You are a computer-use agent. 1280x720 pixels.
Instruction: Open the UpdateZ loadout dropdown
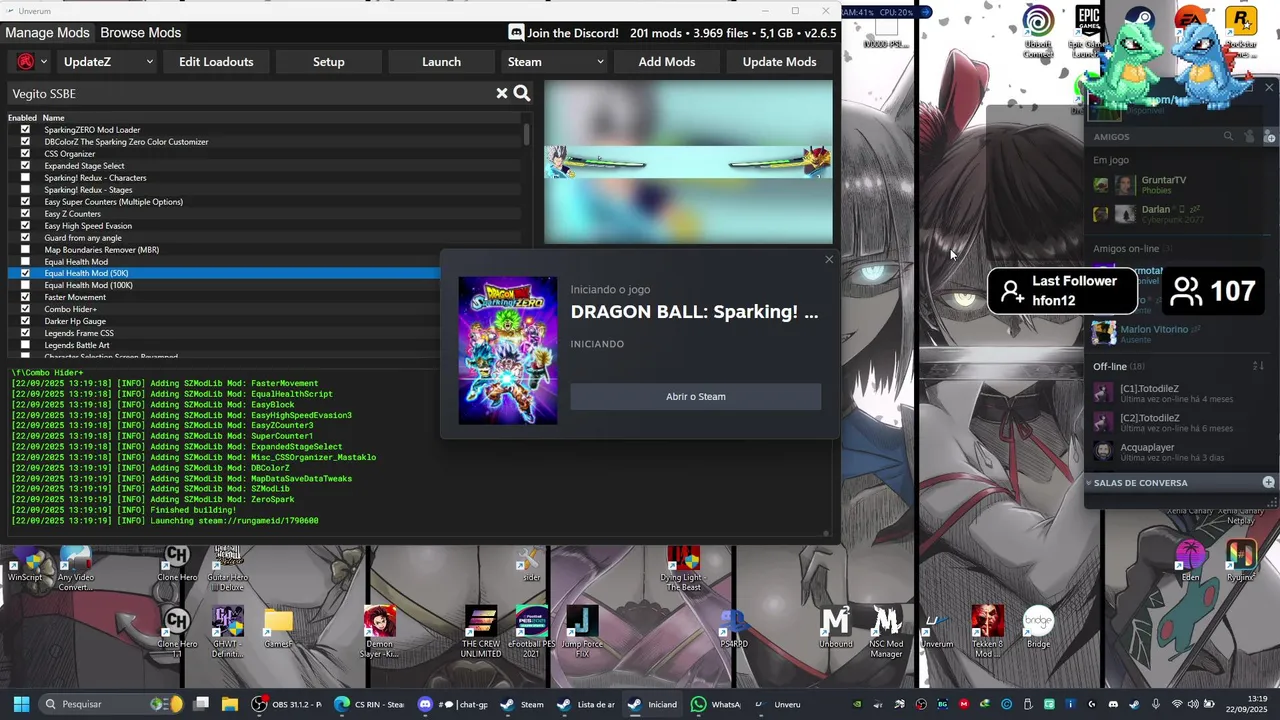click(107, 62)
